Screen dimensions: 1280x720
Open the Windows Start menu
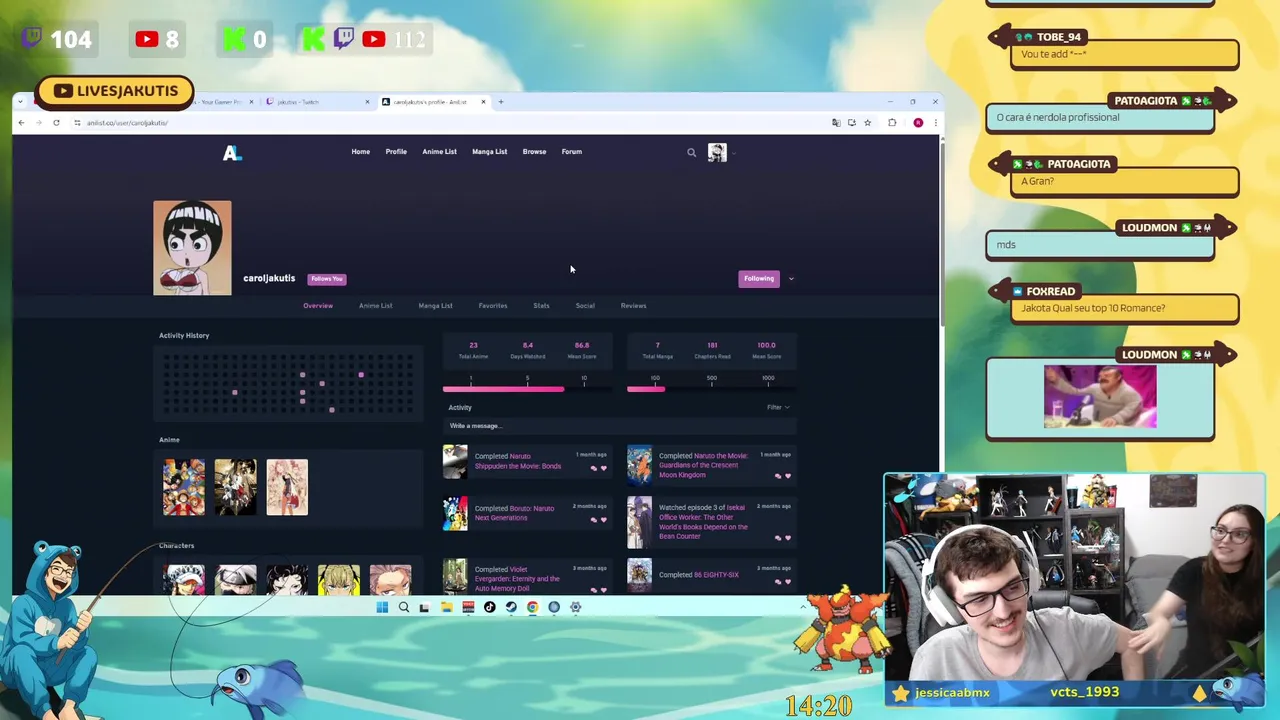pyautogui.click(x=382, y=607)
